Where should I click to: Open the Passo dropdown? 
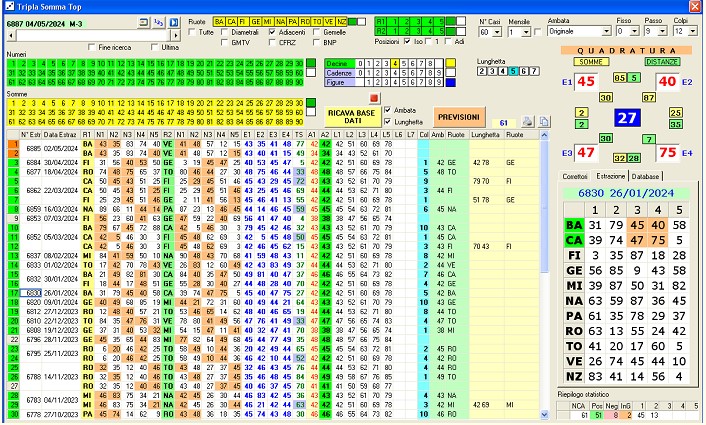pos(662,31)
